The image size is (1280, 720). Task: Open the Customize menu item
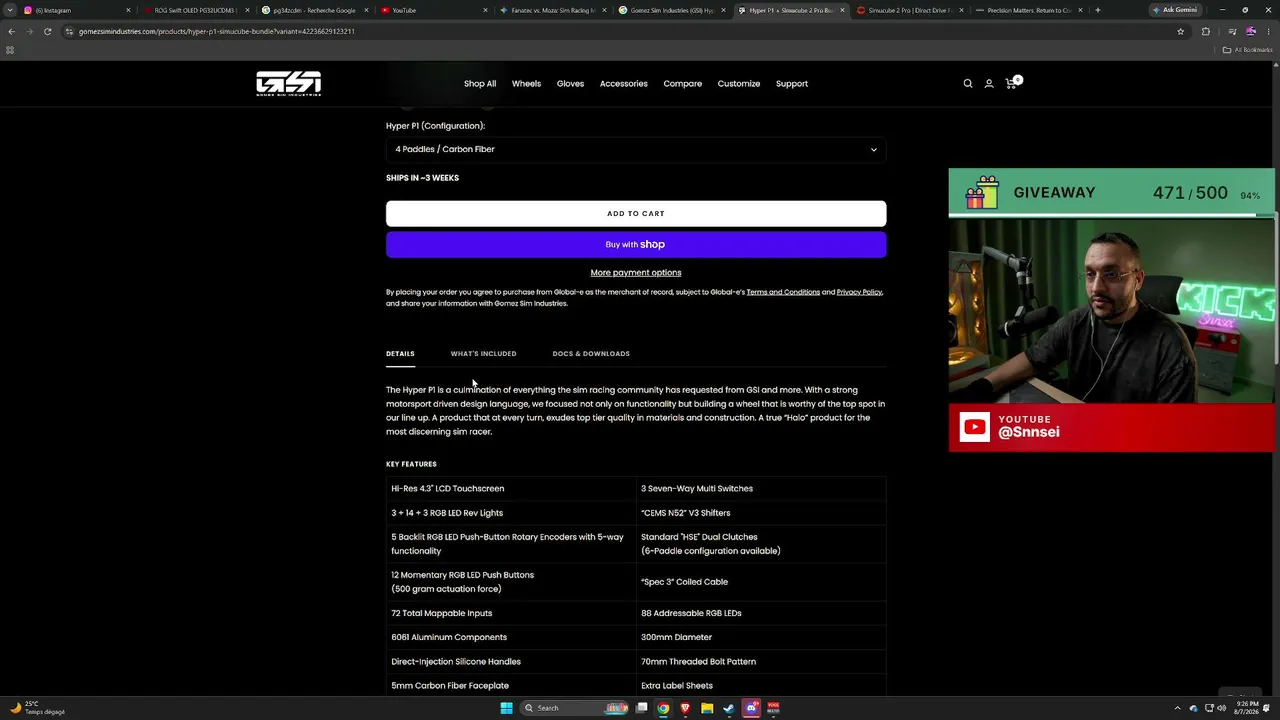(x=739, y=84)
